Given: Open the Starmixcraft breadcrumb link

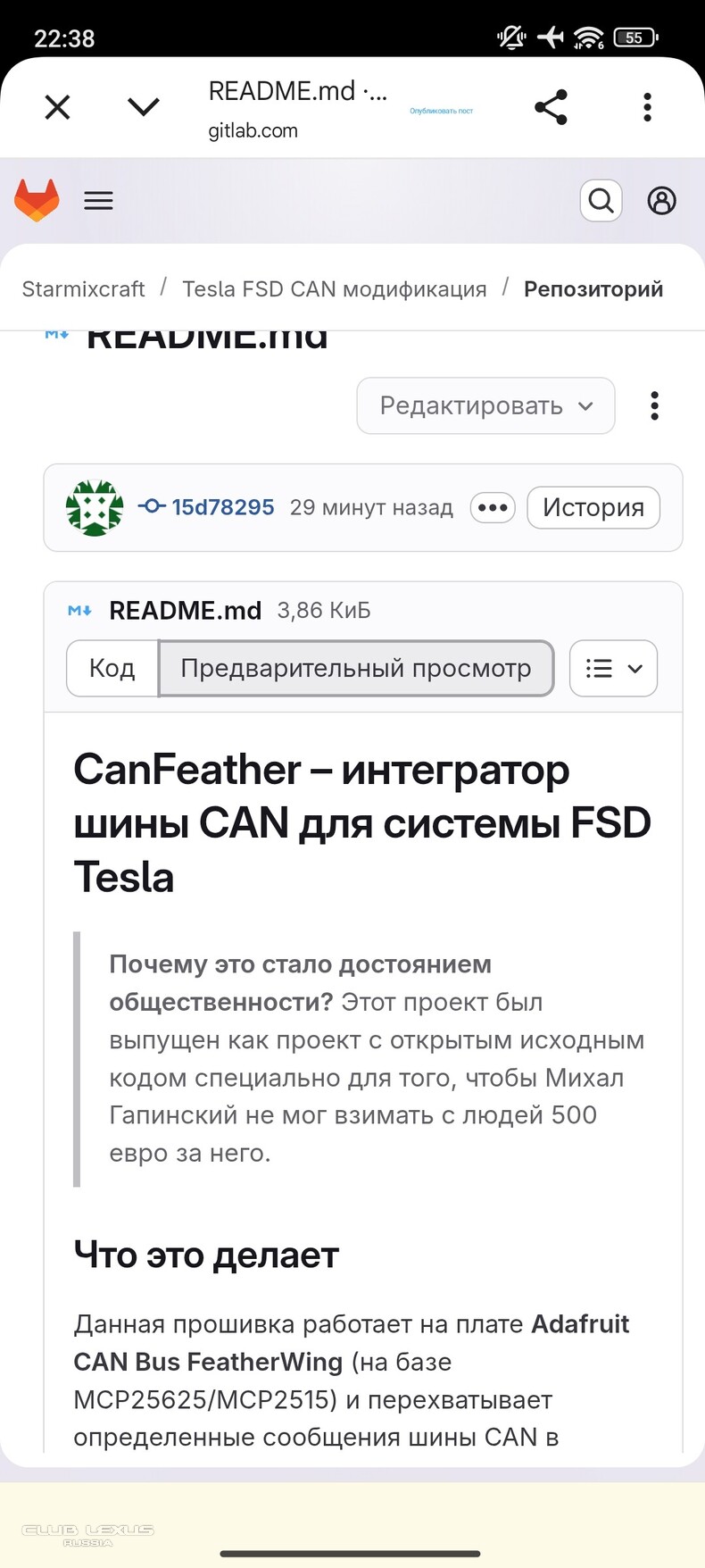Looking at the screenshot, I should tap(83, 288).
